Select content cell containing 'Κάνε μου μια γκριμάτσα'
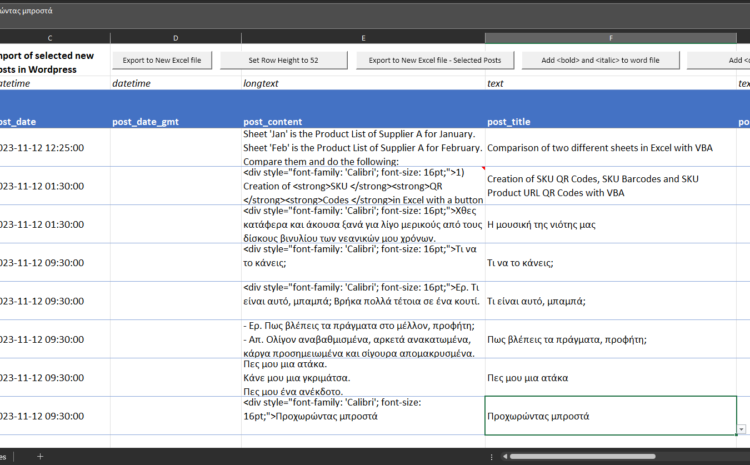The image size is (750, 465). [x=363, y=377]
